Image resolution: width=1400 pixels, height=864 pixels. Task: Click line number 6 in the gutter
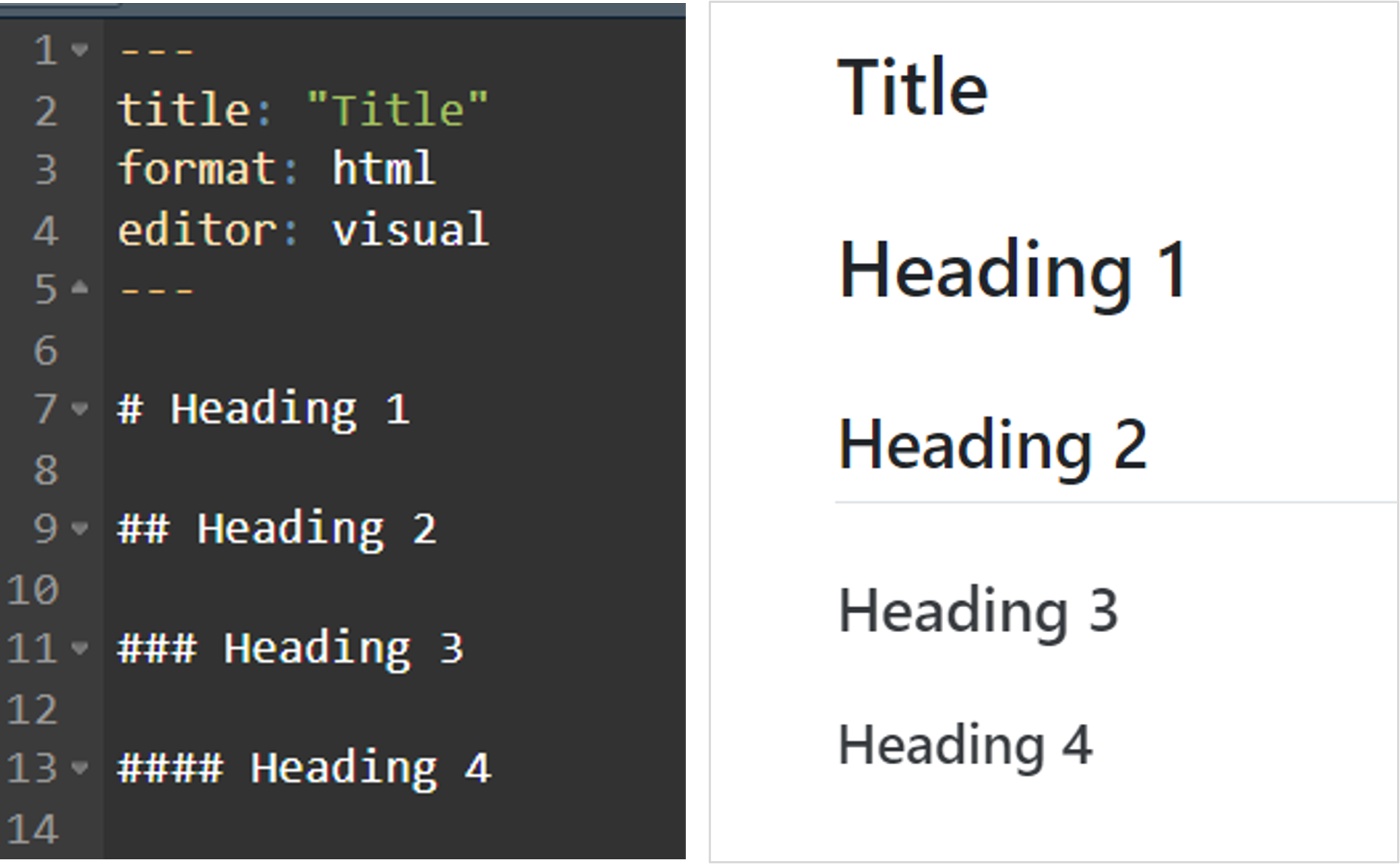tap(46, 350)
